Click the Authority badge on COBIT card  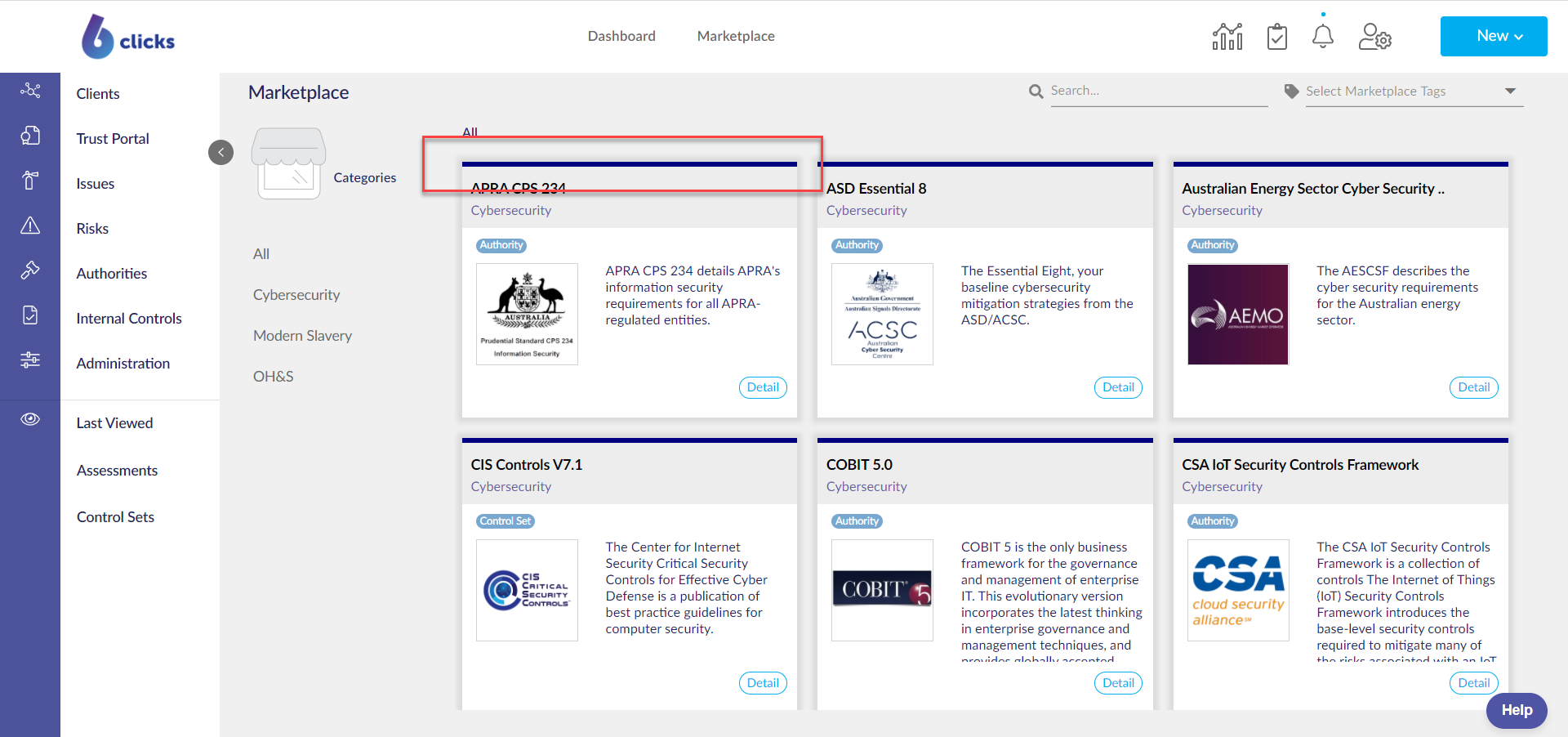[x=857, y=521]
